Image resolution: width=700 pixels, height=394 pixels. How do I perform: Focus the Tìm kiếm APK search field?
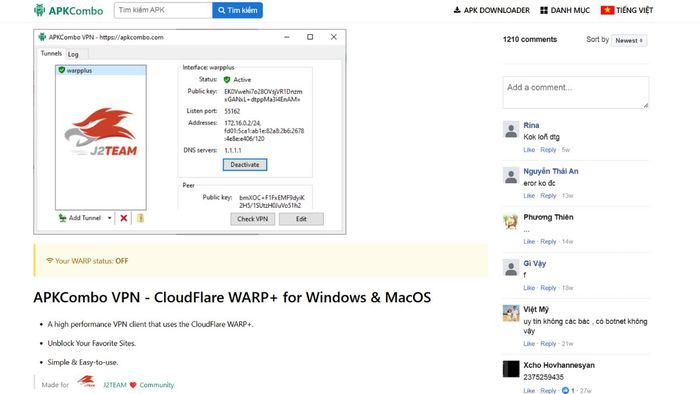coord(163,10)
